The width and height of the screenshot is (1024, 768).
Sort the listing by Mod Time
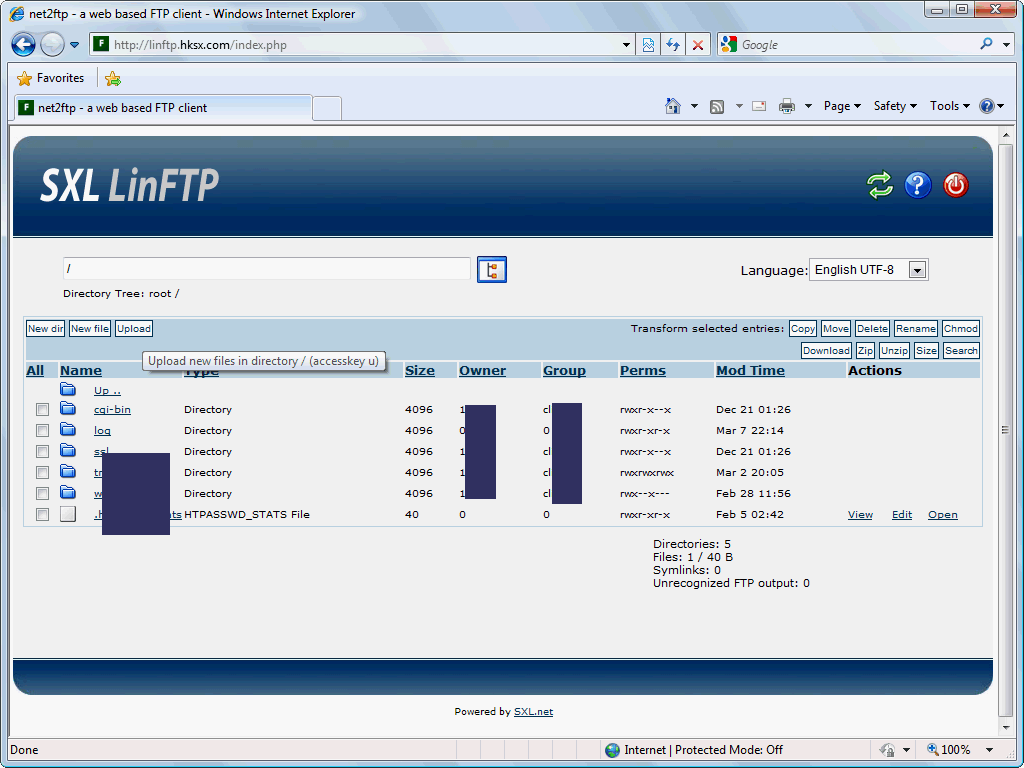(x=750, y=370)
